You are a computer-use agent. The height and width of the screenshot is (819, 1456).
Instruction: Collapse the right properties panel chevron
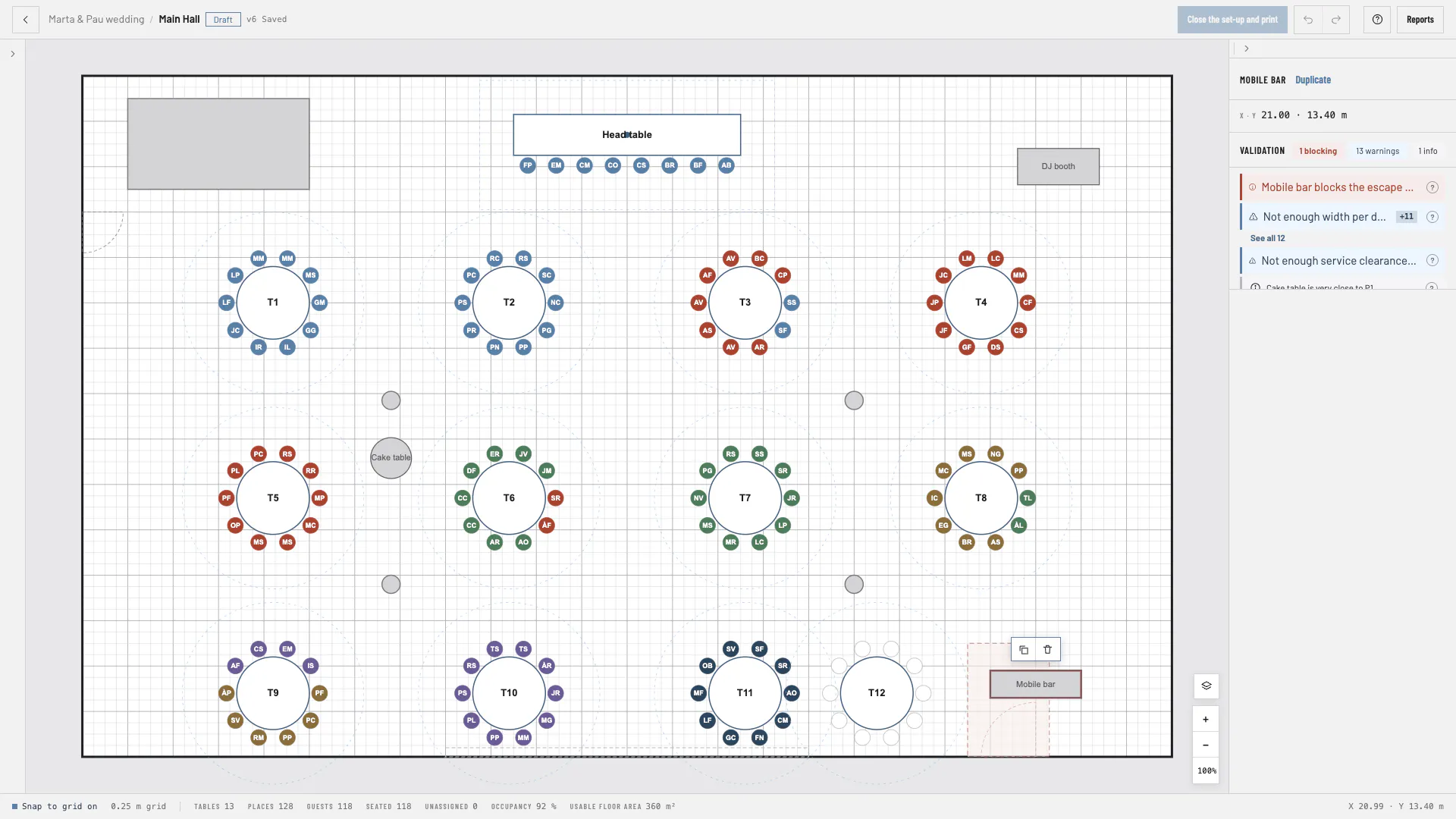point(1246,49)
